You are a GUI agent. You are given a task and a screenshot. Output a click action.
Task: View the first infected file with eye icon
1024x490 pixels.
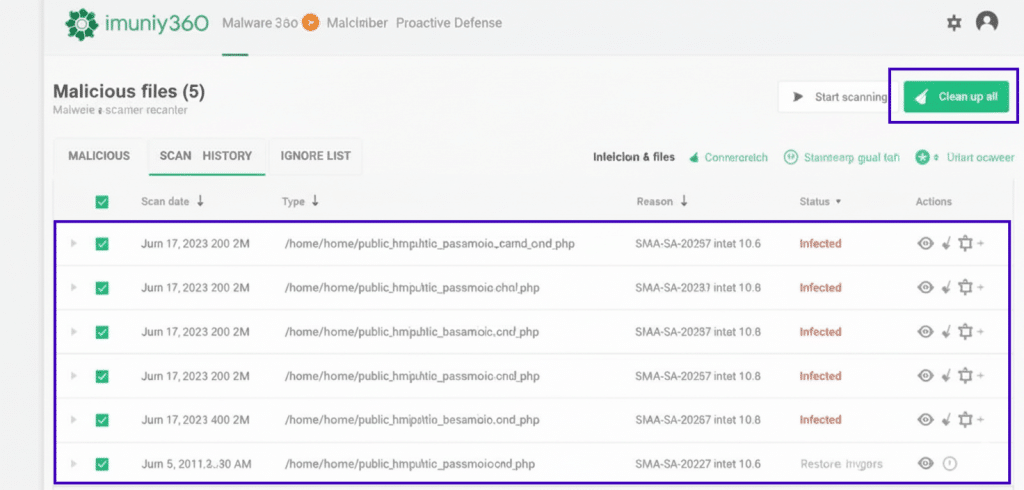(926, 243)
